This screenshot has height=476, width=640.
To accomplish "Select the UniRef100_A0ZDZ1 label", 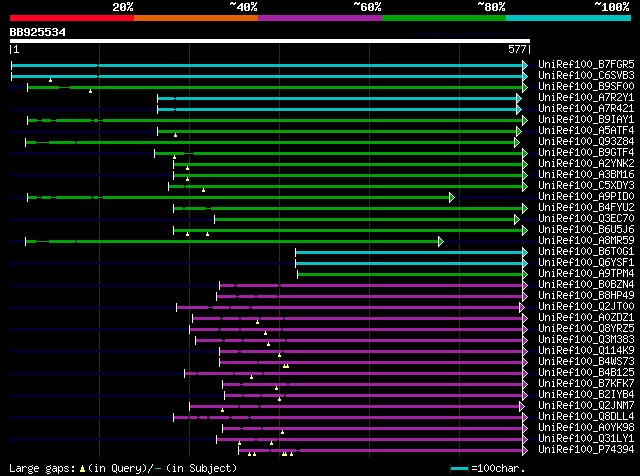I will tap(586, 318).
